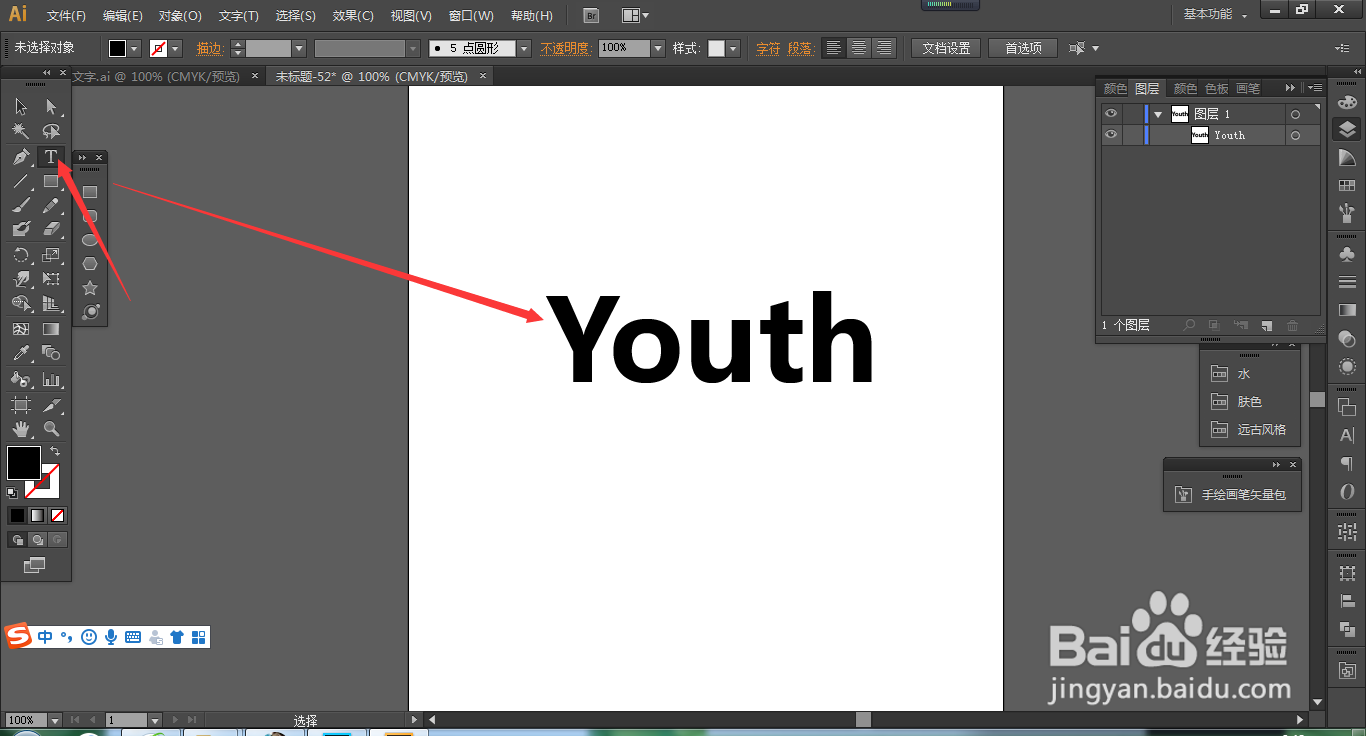1366x736 pixels.
Task: Select the Lasso tool
Action: [x=51, y=131]
